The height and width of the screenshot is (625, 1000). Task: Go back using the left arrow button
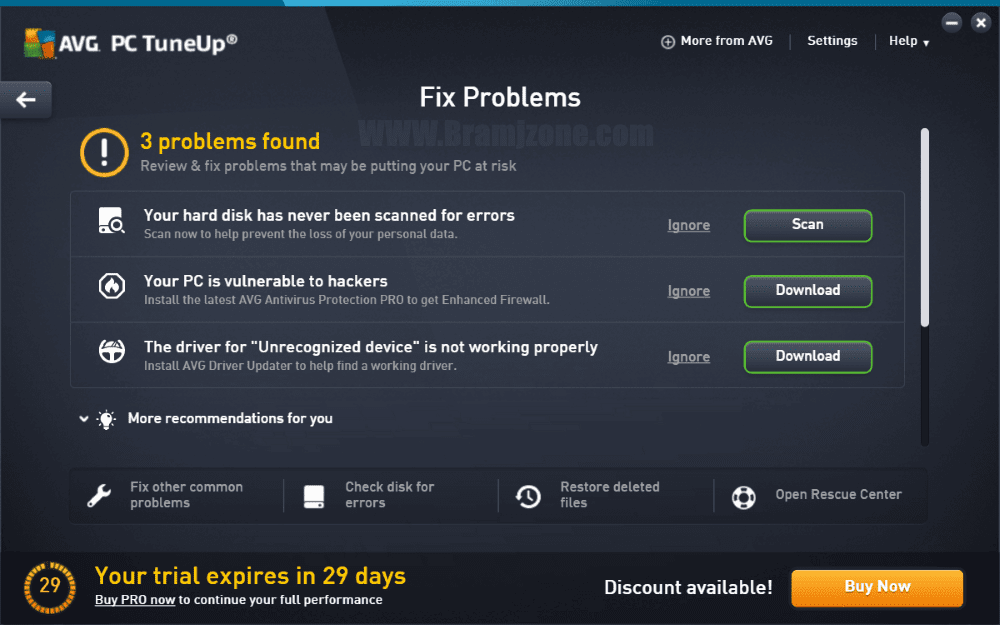click(26, 100)
